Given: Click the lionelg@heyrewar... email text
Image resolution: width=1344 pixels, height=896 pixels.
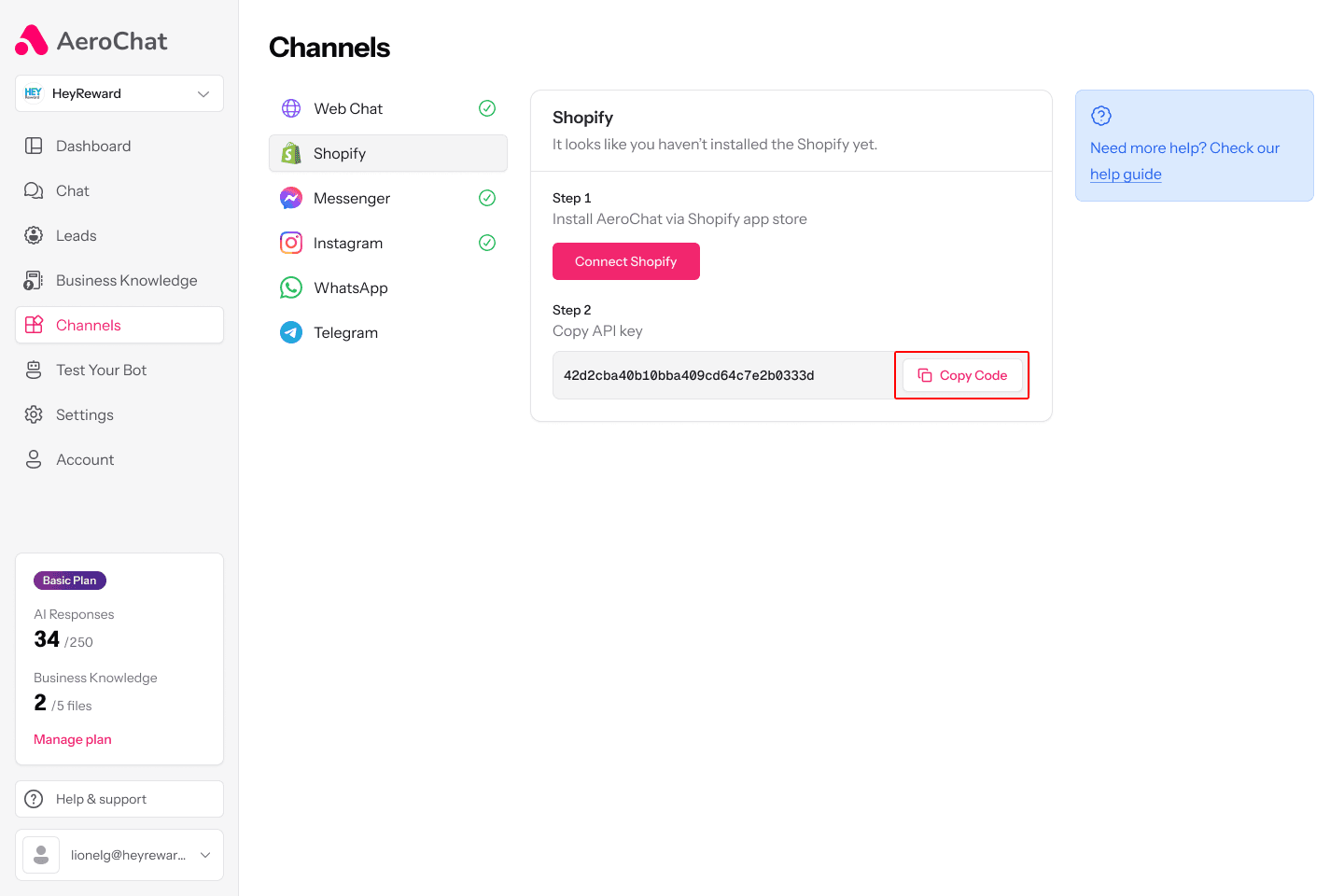Looking at the screenshot, I should [x=128, y=855].
